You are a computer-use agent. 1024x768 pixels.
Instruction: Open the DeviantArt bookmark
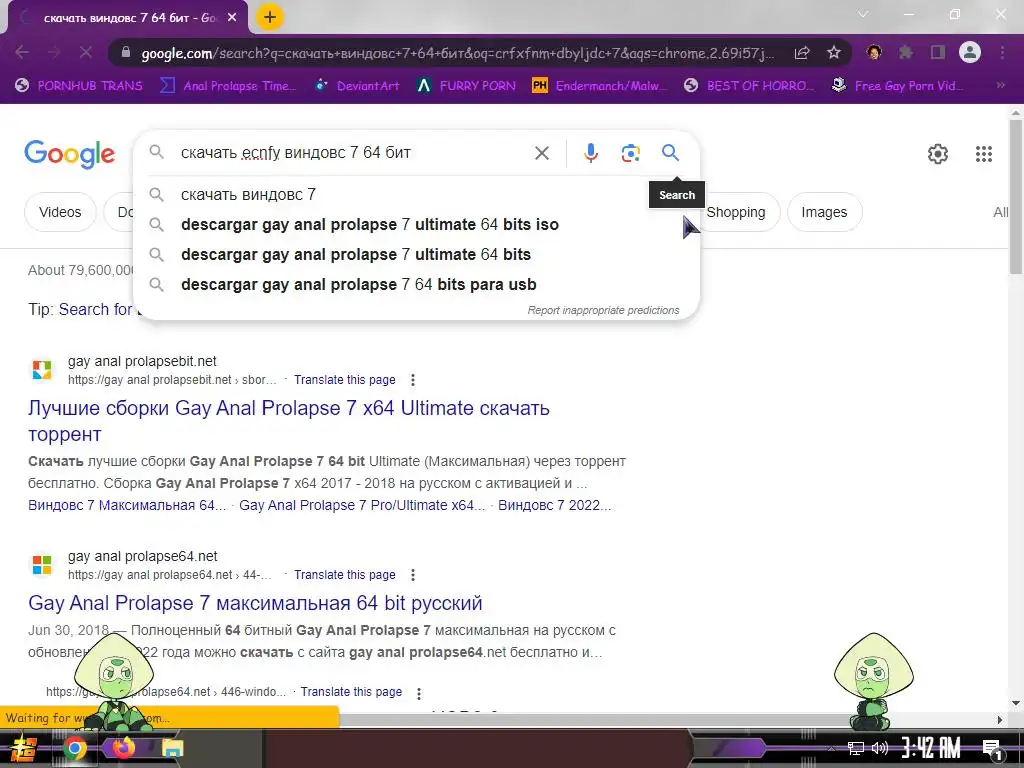coord(357,86)
